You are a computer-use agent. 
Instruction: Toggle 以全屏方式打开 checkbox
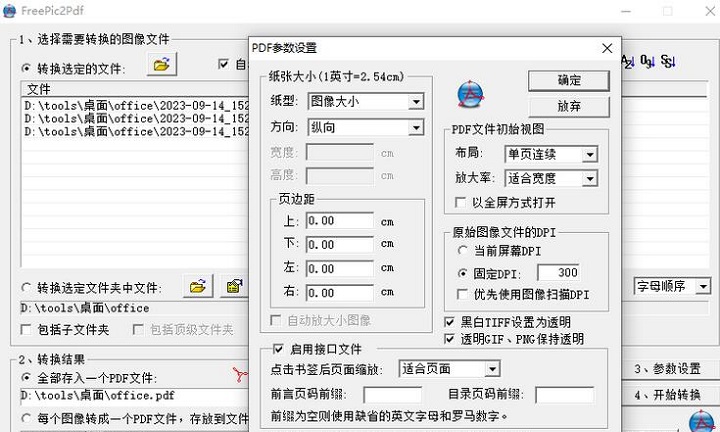coord(460,202)
